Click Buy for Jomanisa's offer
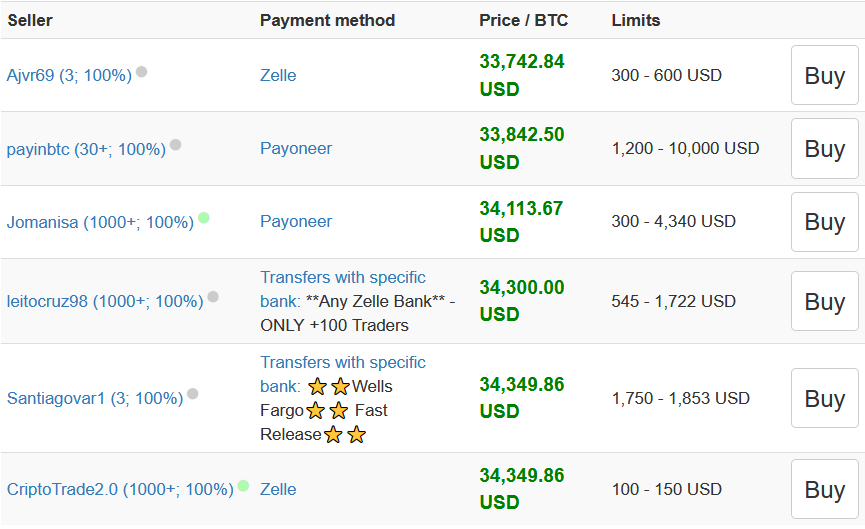This screenshot has width=865, height=529. point(824,222)
